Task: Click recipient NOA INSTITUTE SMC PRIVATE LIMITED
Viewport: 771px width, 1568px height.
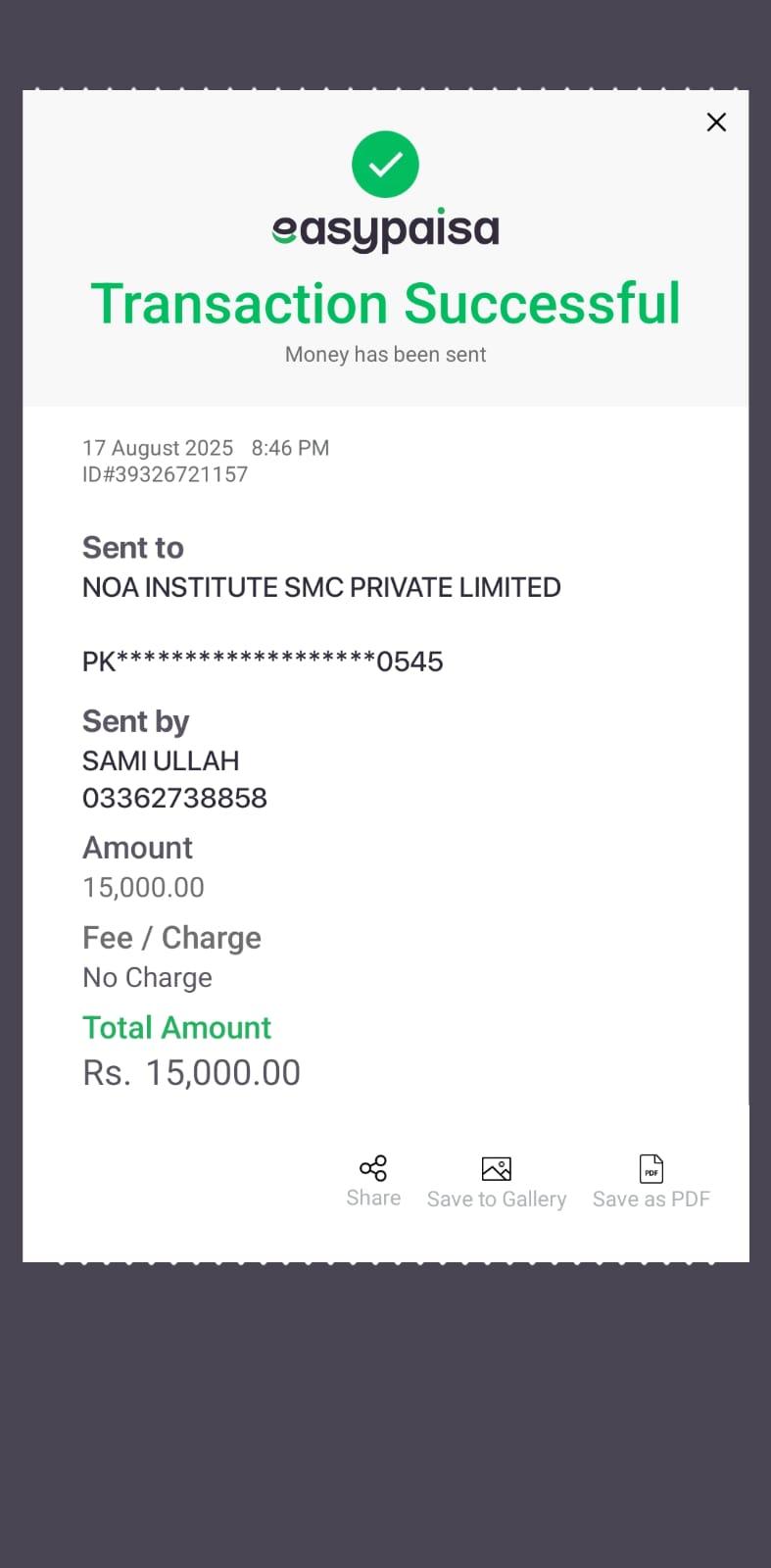Action: coord(321,587)
